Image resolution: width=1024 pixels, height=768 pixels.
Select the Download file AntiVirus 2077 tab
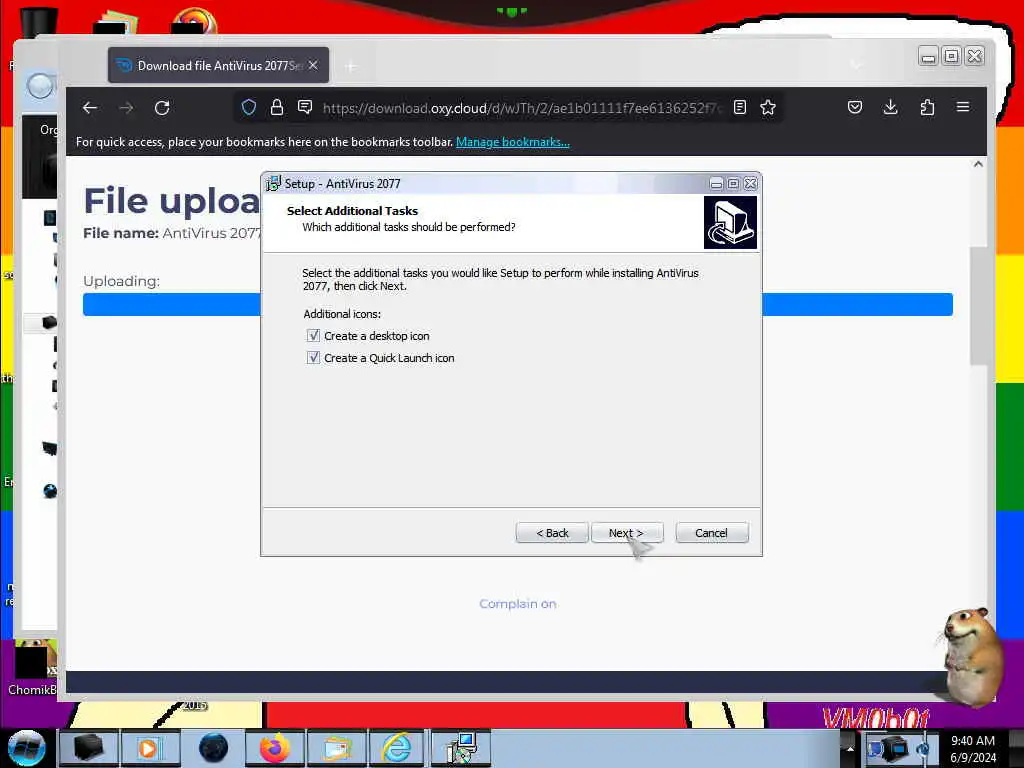coord(218,65)
